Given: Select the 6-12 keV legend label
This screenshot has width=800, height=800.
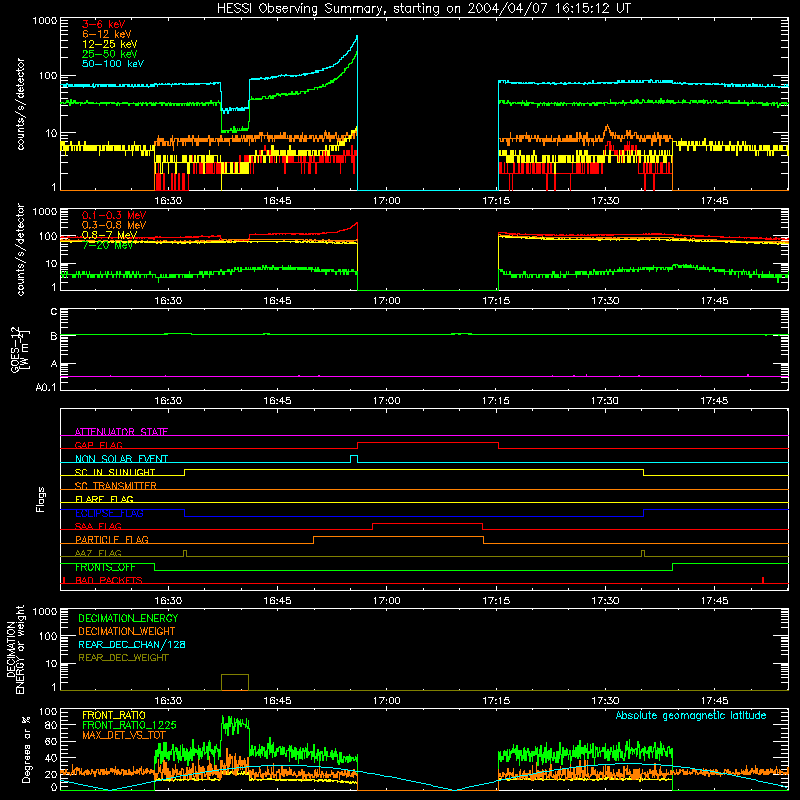Looking at the screenshot, I should click(x=107, y=34).
